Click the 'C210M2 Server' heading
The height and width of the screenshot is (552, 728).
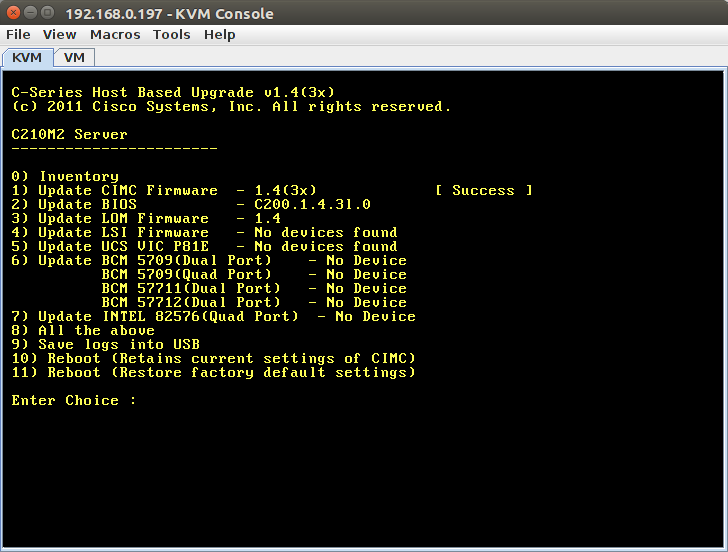pyautogui.click(x=69, y=135)
